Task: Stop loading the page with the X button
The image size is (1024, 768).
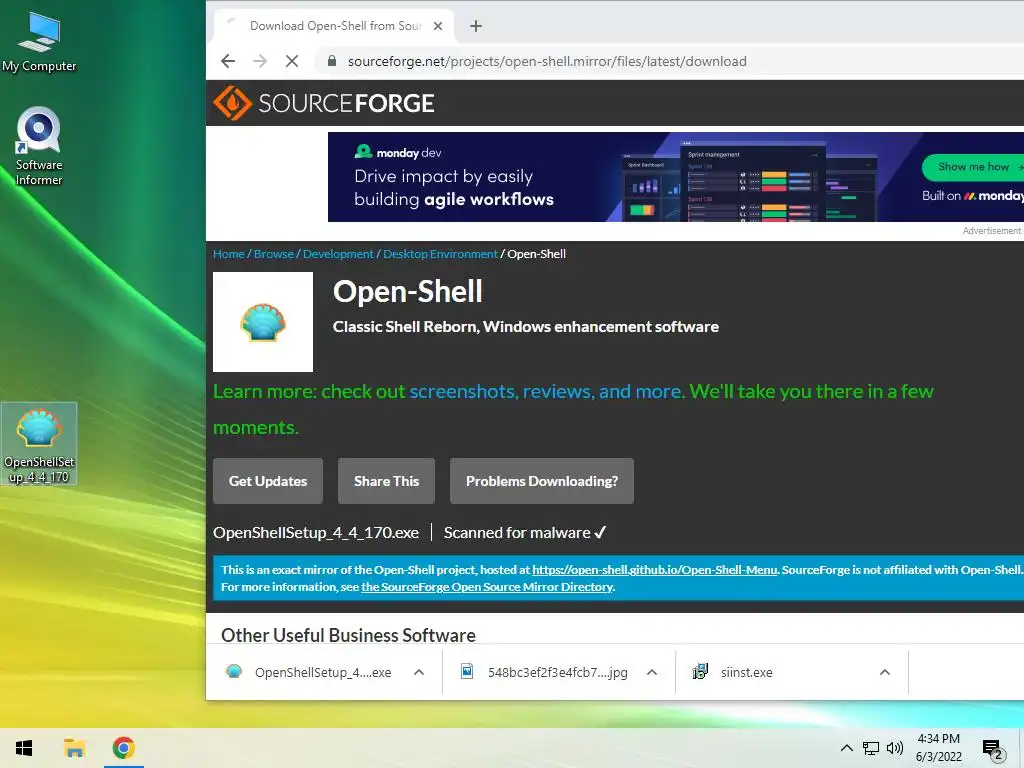Action: [292, 61]
